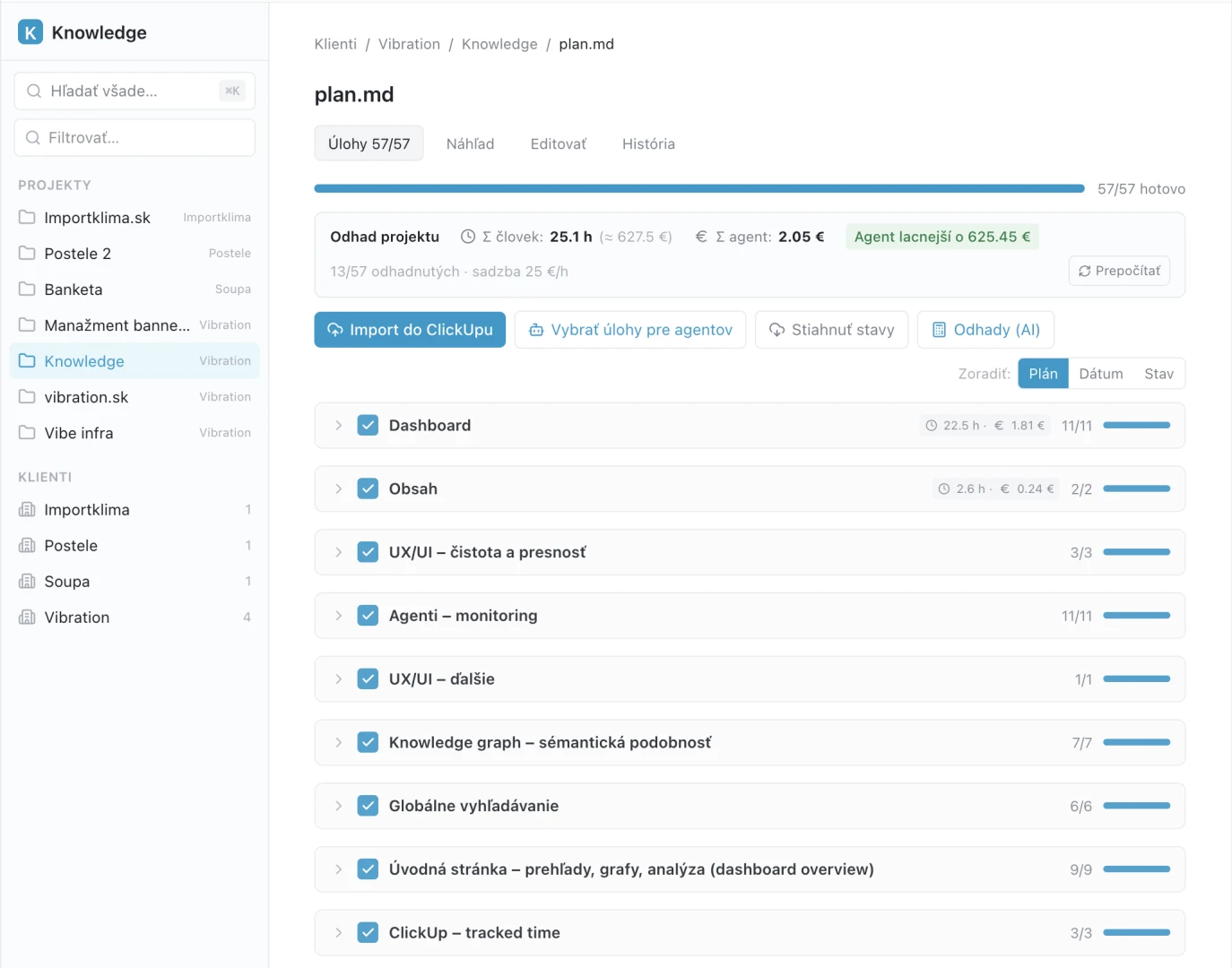The image size is (1232, 968).
Task: Go to Vibration in the breadcrumb
Action: 409,44
